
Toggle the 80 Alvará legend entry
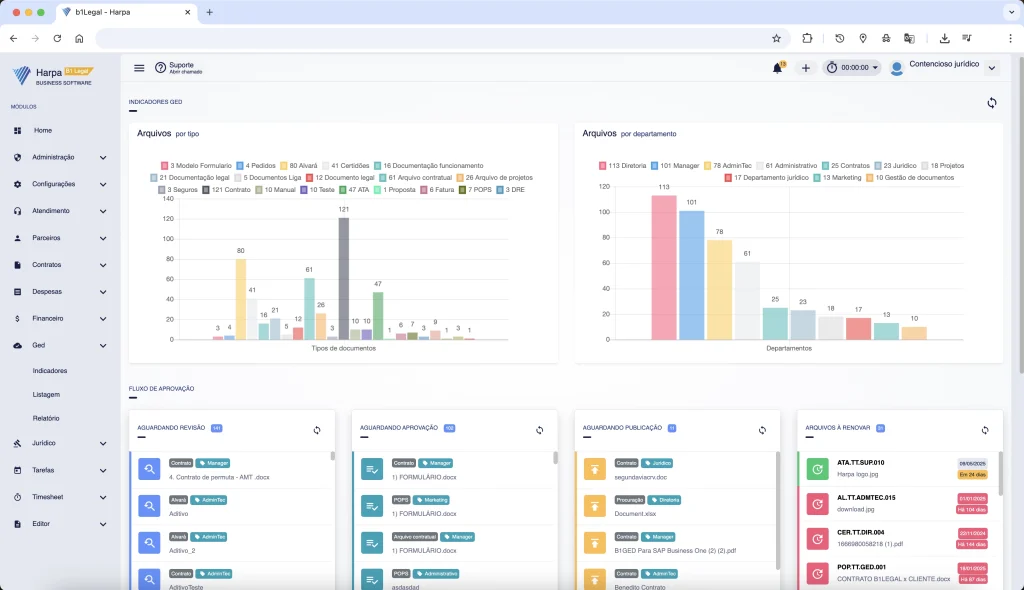coord(298,165)
